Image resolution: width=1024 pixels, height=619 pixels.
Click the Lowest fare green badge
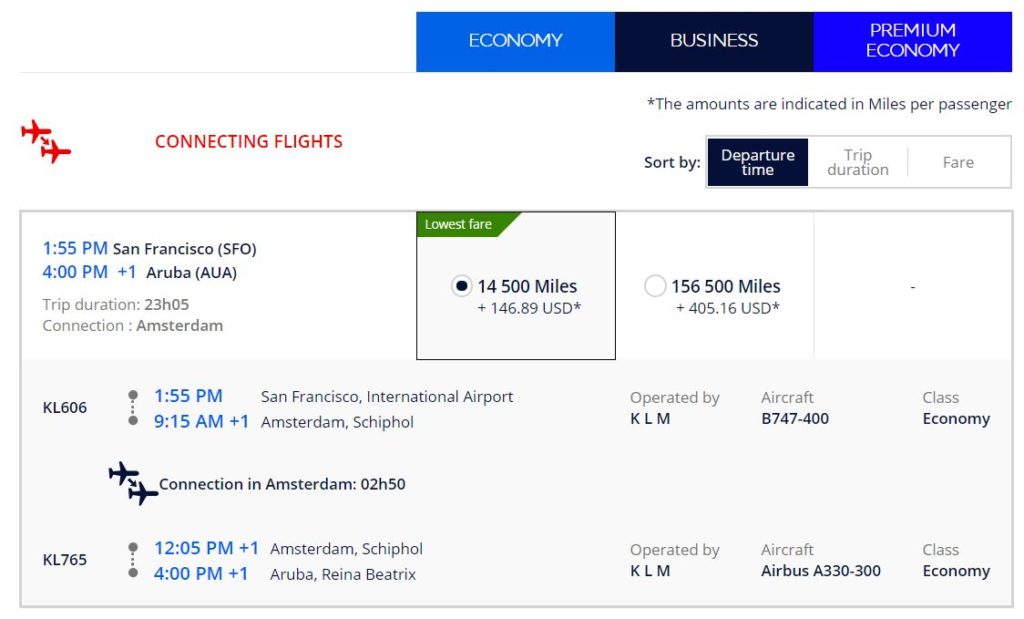pyautogui.click(x=460, y=224)
